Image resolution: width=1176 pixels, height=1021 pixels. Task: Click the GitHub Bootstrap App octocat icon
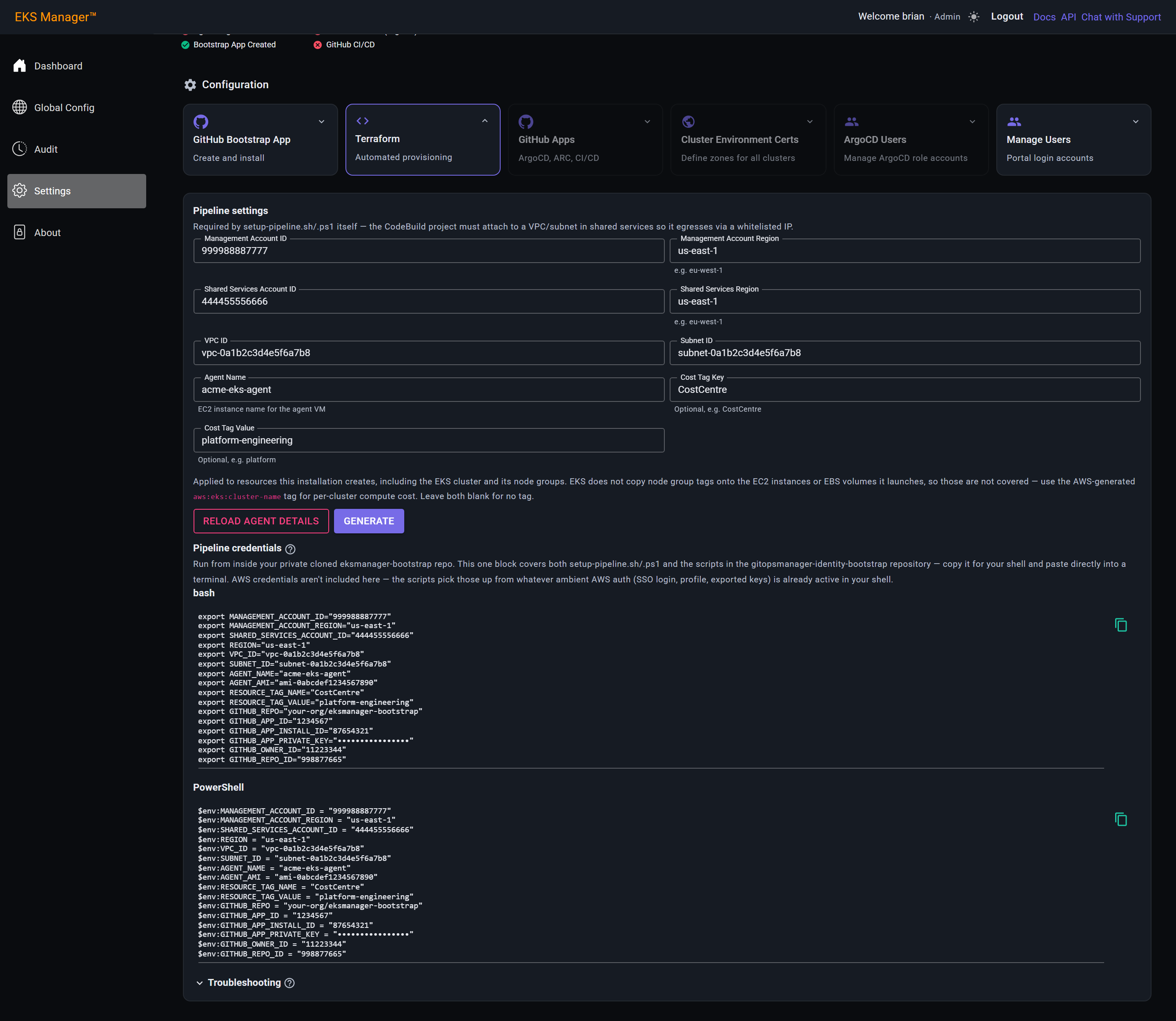(200, 121)
